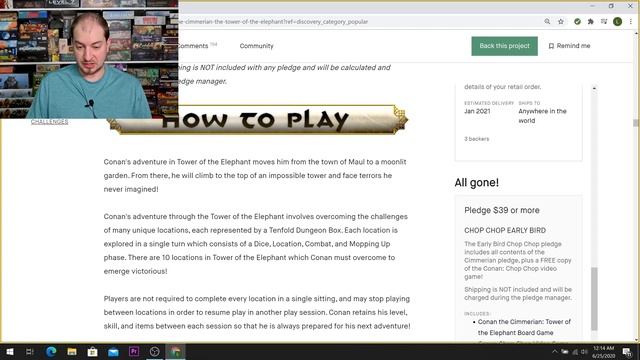Open the Mail app from the taskbar
Image resolution: width=640 pixels, height=360 pixels.
113,351
